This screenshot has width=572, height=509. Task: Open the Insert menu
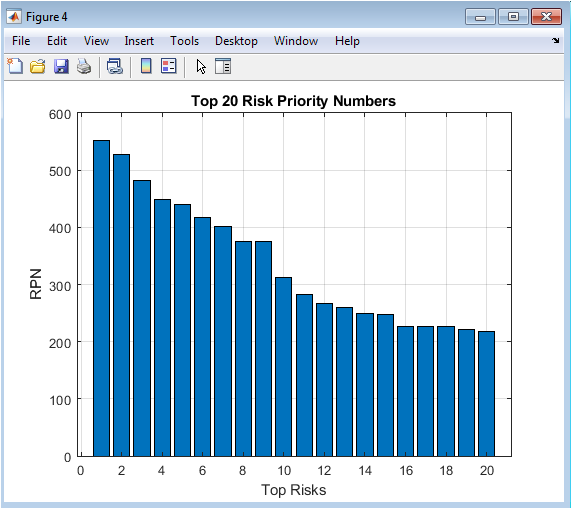tap(139, 41)
